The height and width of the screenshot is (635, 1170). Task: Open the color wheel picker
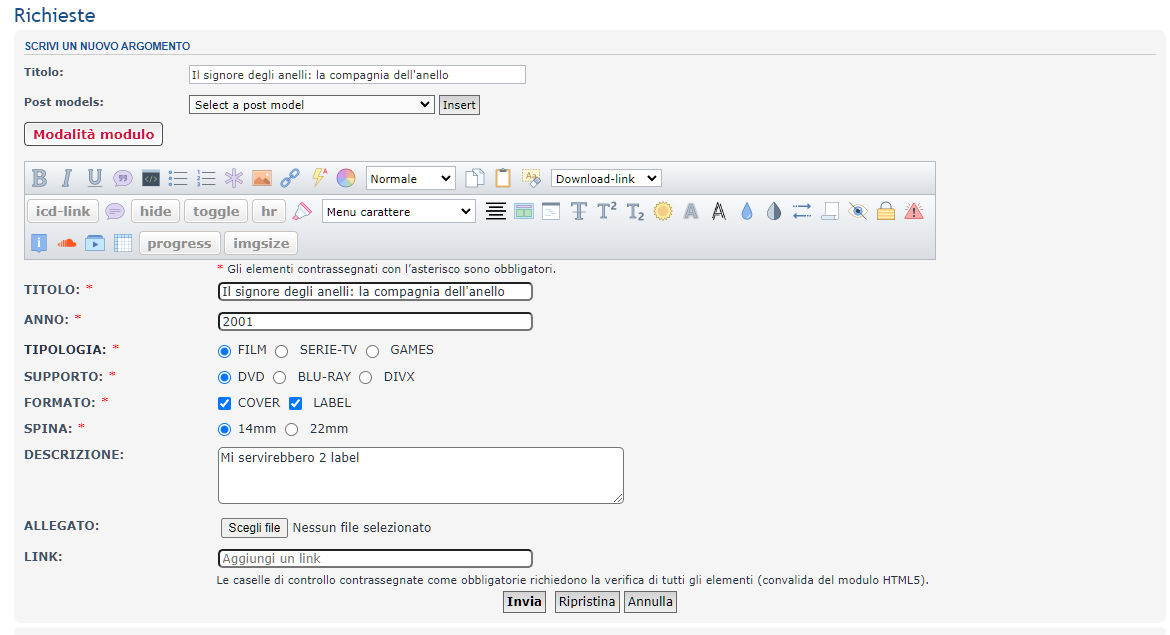(346, 178)
